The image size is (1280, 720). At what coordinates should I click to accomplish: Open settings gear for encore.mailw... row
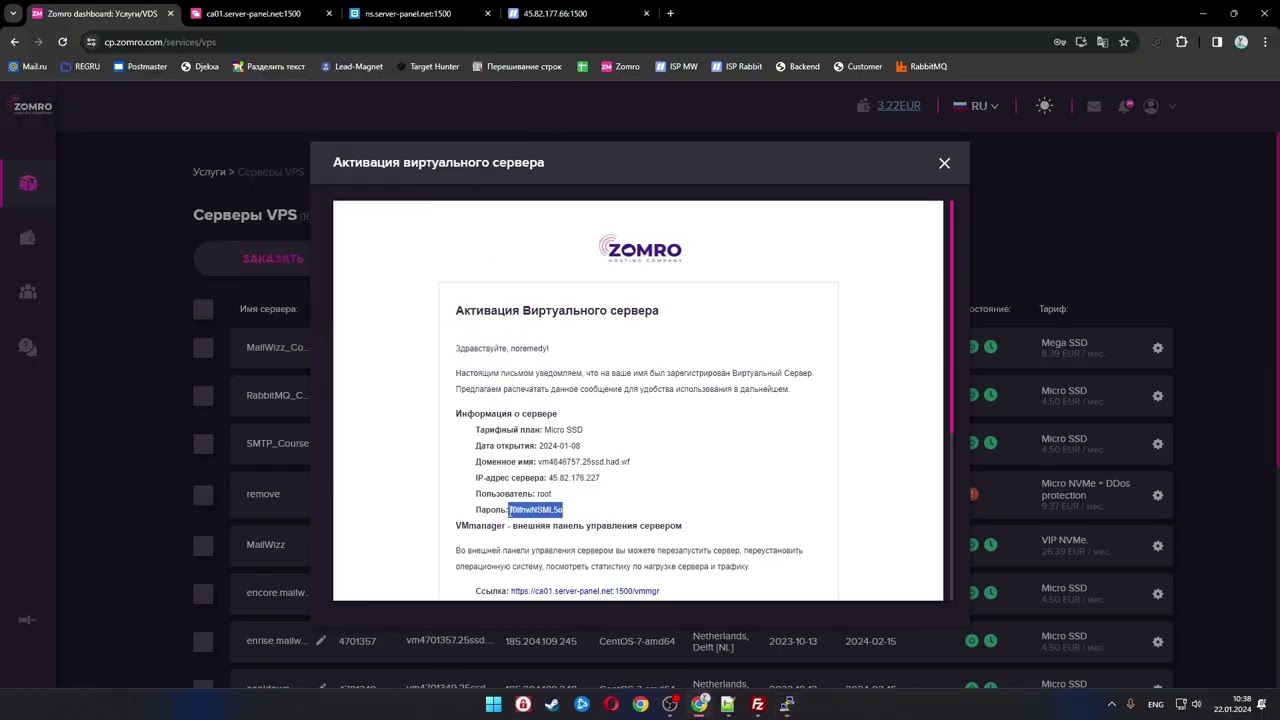tap(1157, 594)
